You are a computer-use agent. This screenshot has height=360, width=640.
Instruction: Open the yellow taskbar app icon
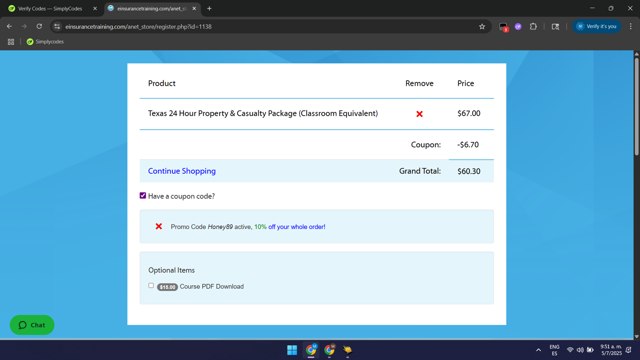[347, 350]
